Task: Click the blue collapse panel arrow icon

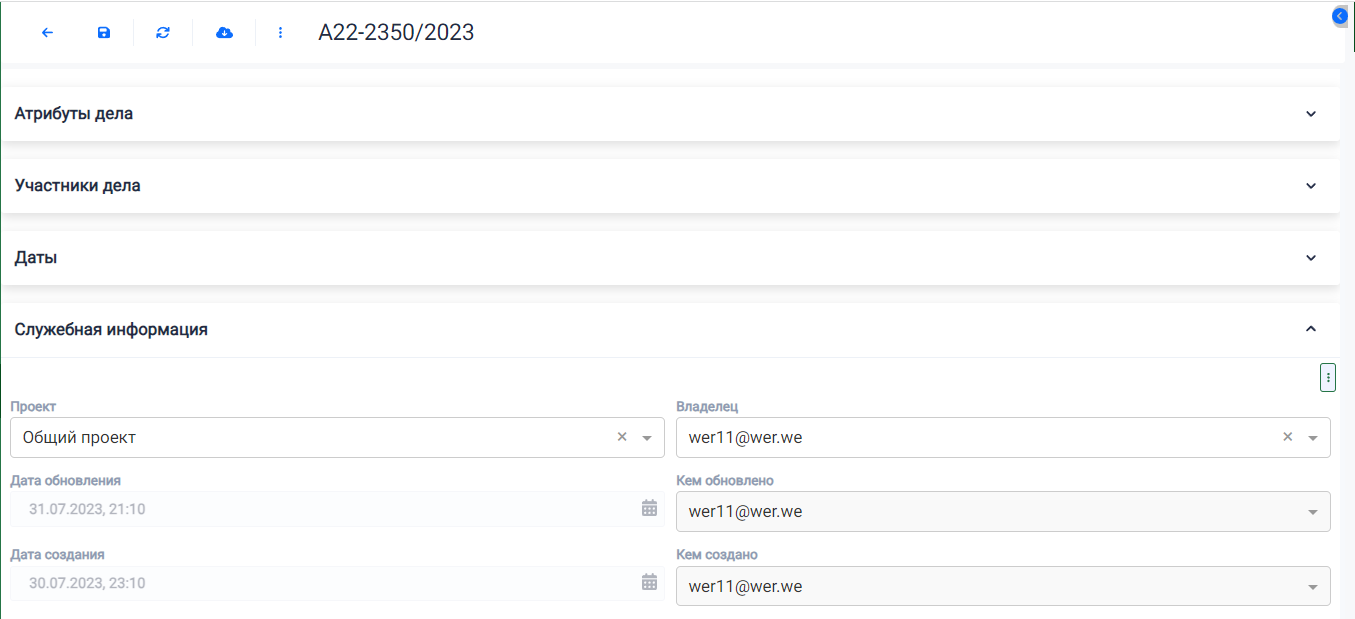Action: point(1341,16)
